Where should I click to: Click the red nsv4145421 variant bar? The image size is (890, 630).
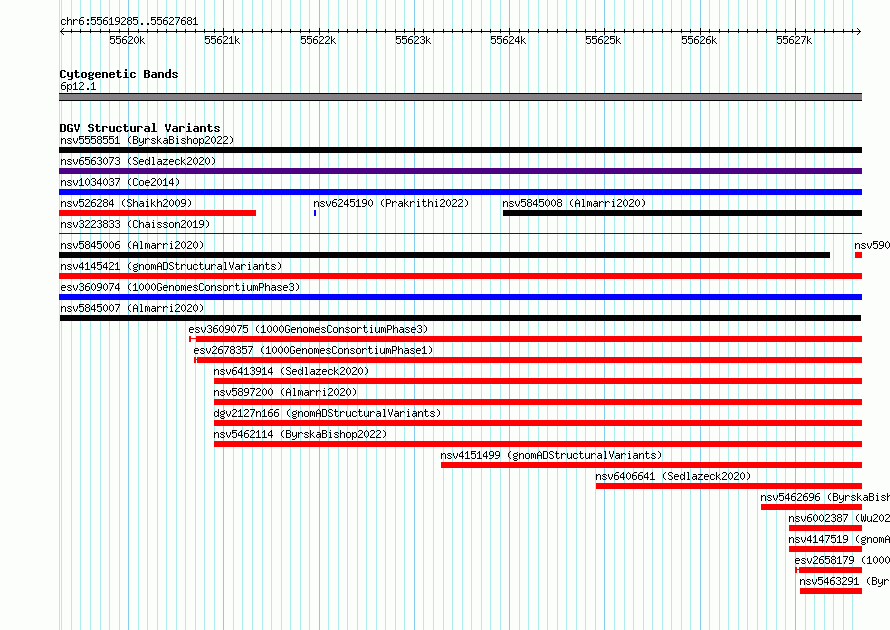[460, 276]
